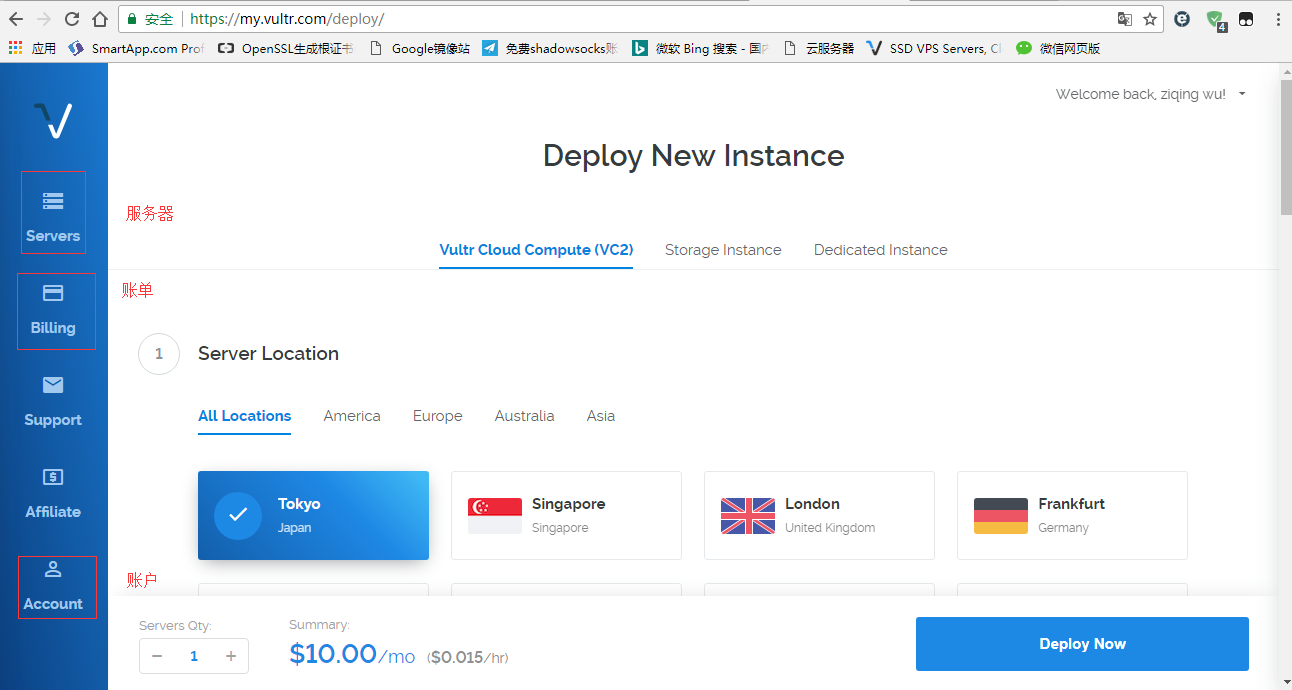Open the Affiliate page from the sidebar
Viewport: 1292px width, 690px height.
pyautogui.click(x=52, y=494)
